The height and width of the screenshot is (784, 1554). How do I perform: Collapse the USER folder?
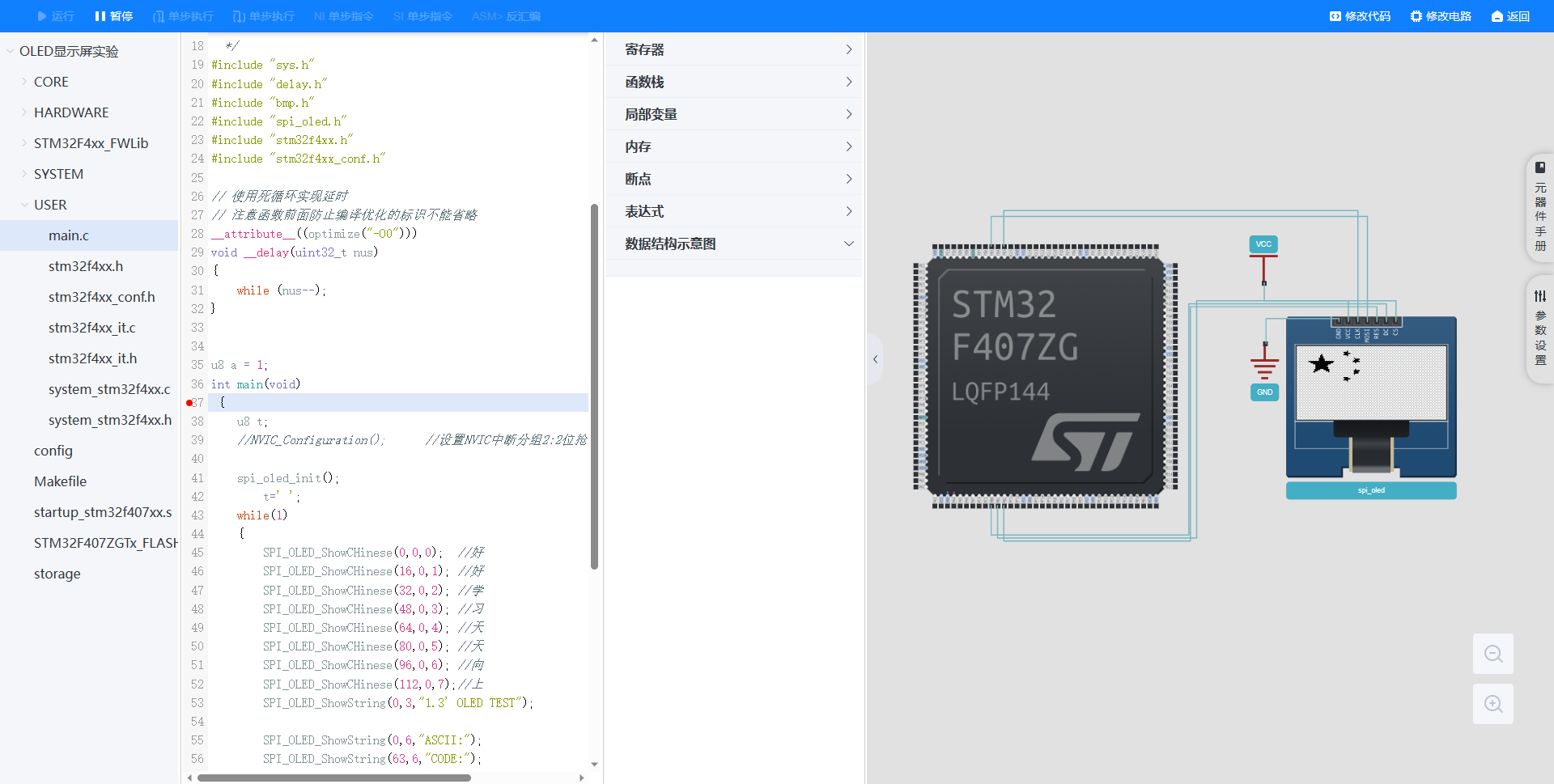coord(24,205)
